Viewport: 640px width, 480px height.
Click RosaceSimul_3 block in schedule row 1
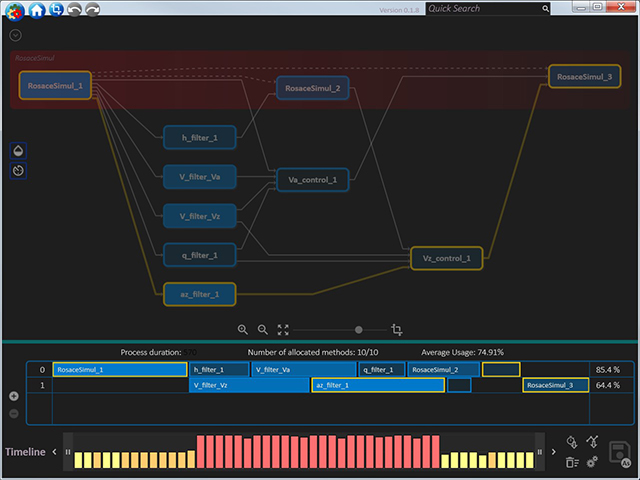[556, 385]
